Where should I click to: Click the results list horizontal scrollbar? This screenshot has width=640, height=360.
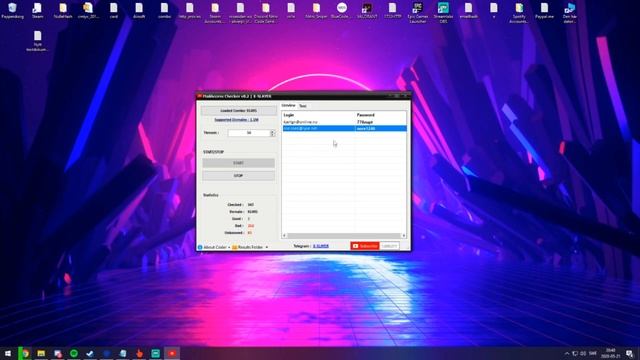[344, 236]
